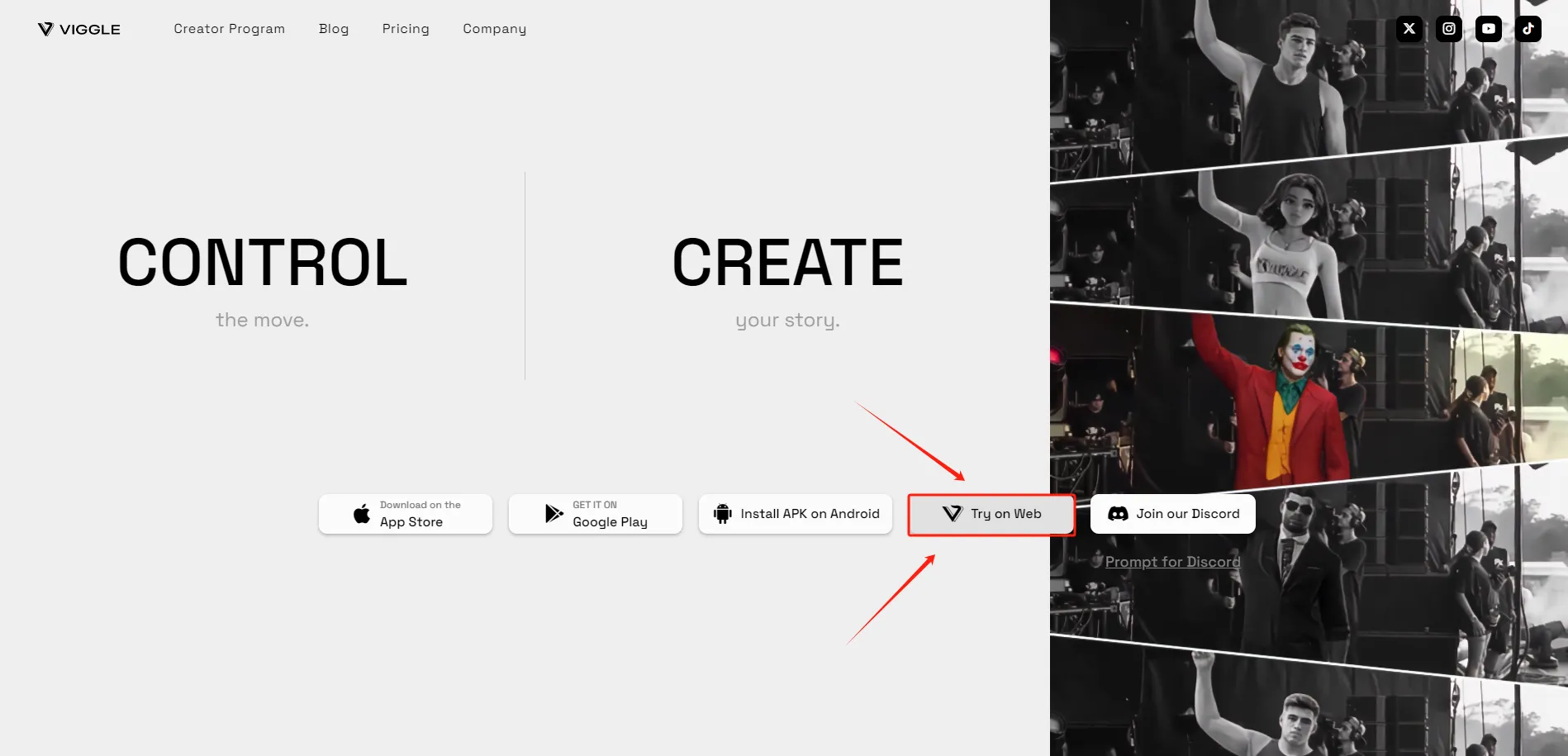Viewport: 1568px width, 756px height.
Task: Click Download on the App Store button
Action: pyautogui.click(x=406, y=514)
